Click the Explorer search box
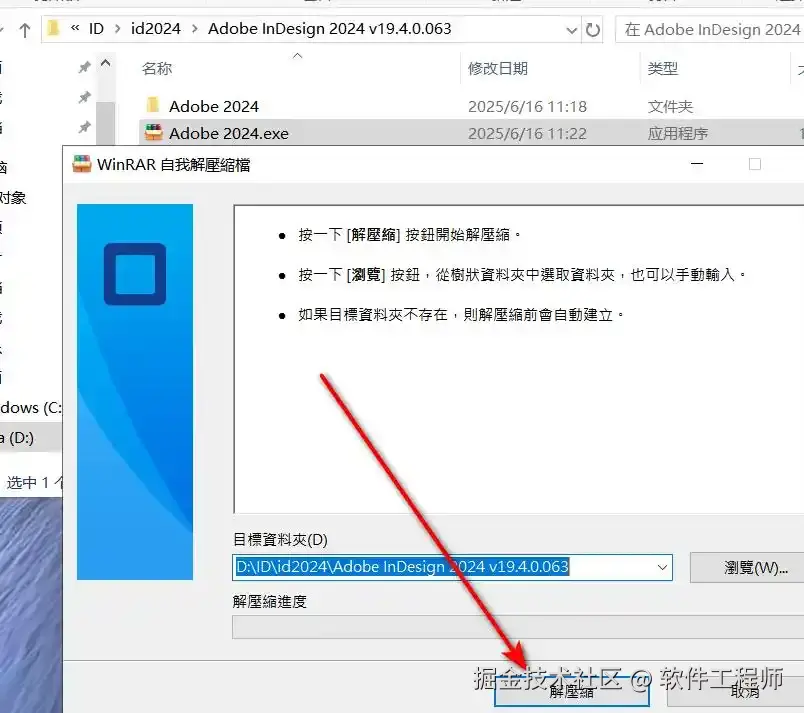Viewport: 804px width, 713px height. click(711, 30)
